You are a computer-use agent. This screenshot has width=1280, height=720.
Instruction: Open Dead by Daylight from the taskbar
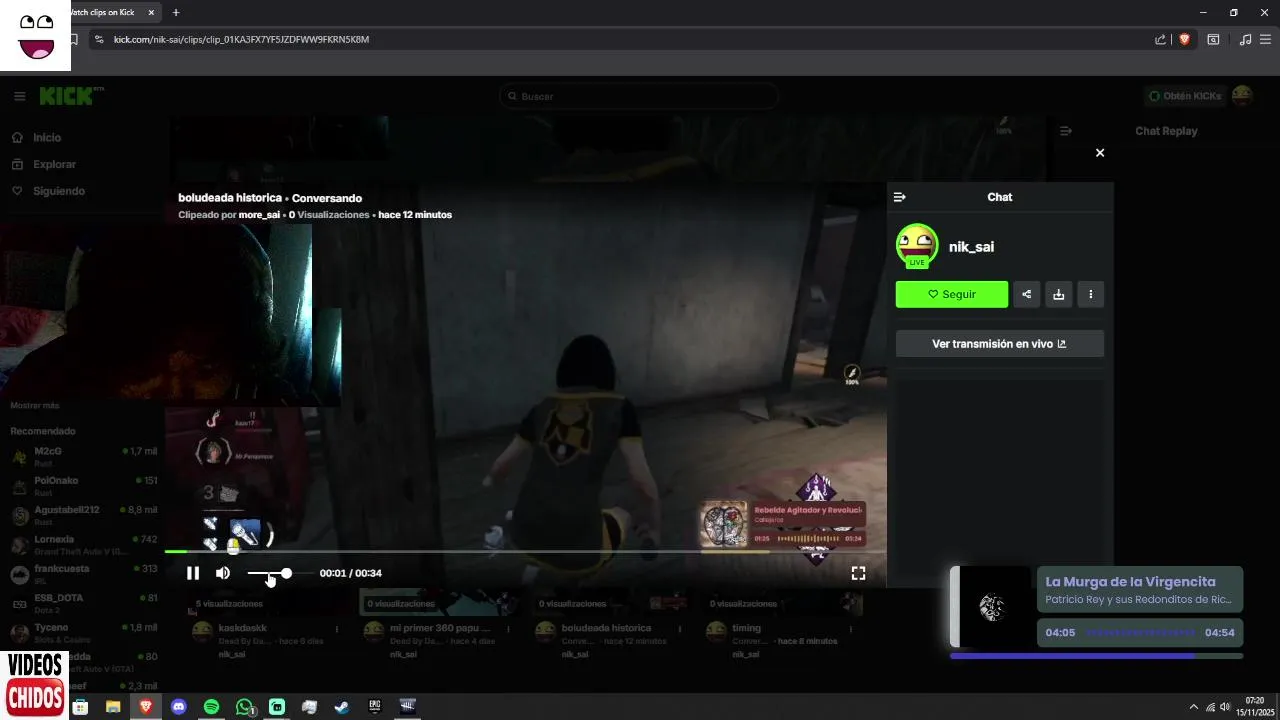[407, 707]
